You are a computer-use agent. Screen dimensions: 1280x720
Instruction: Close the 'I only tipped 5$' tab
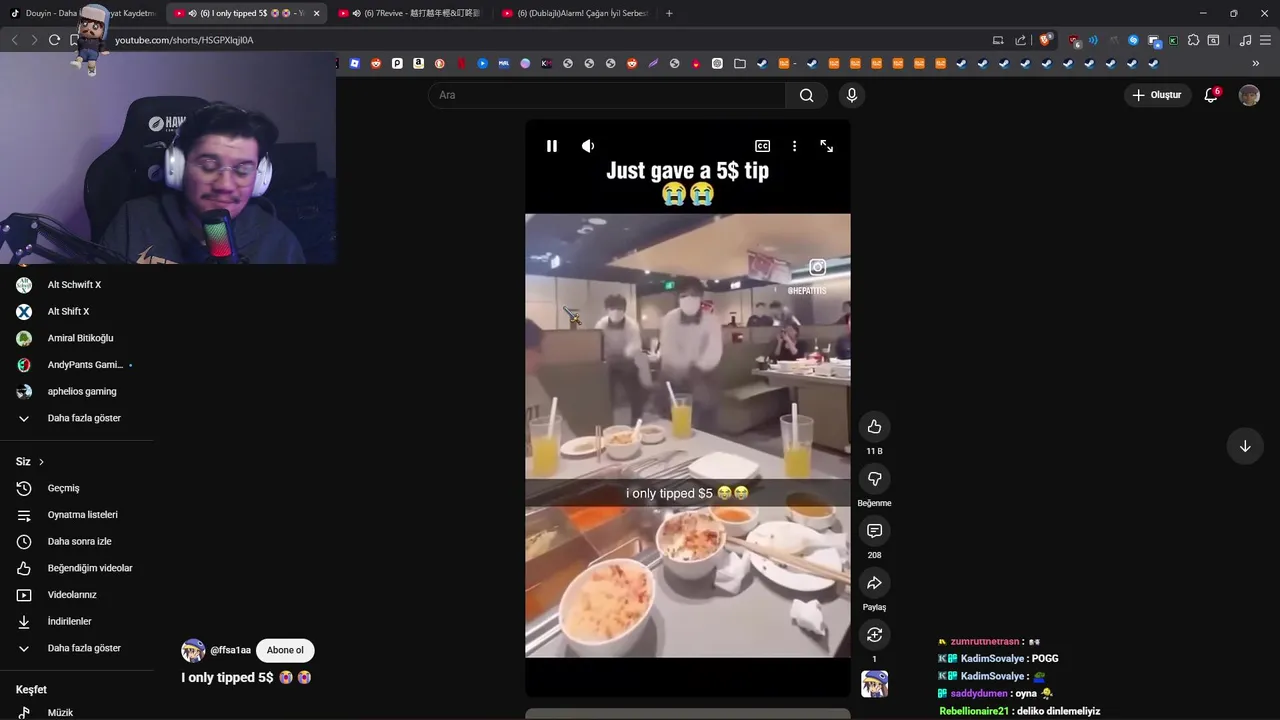pyautogui.click(x=317, y=13)
